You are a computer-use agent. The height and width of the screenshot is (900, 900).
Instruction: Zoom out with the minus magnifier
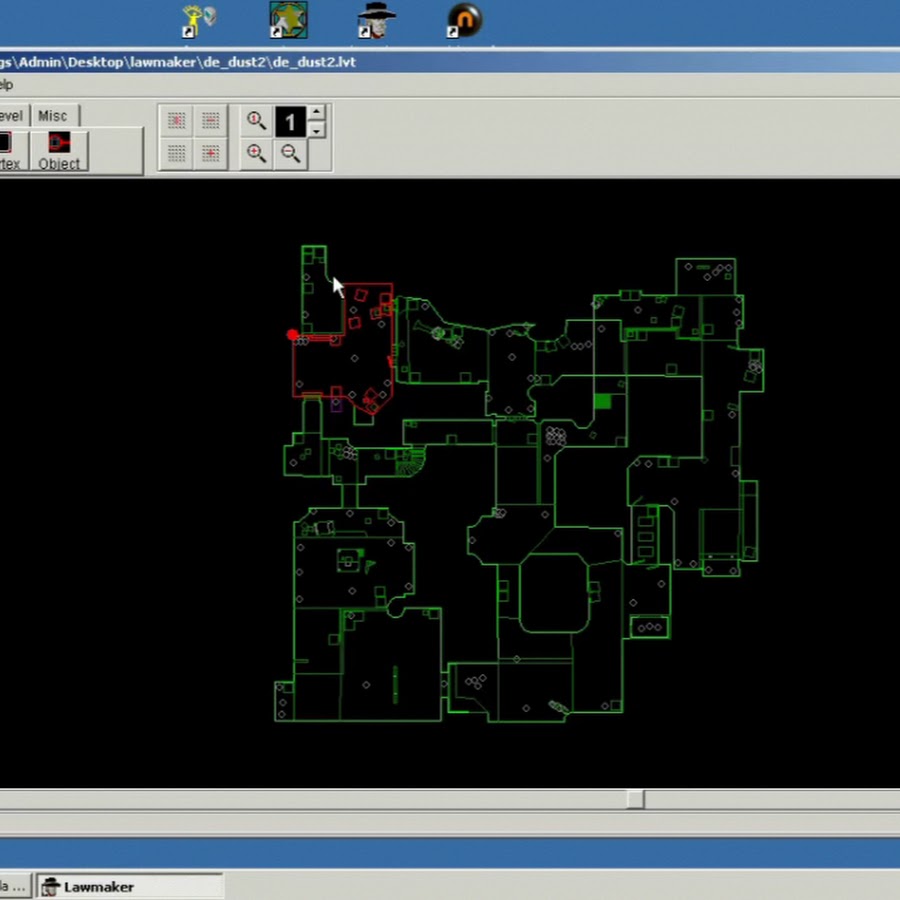[290, 153]
